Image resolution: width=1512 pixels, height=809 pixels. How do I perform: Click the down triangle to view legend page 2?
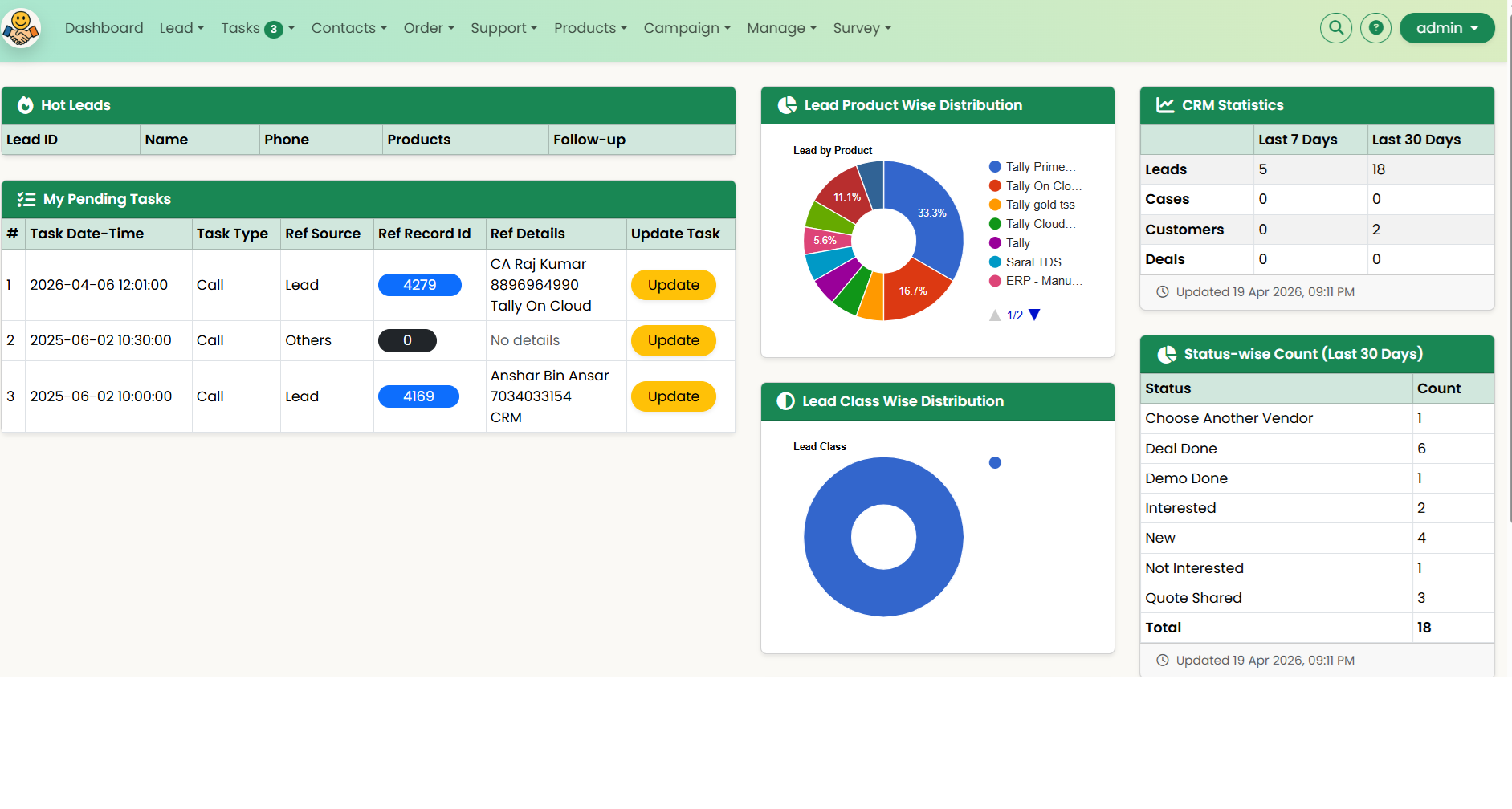coord(1034,315)
